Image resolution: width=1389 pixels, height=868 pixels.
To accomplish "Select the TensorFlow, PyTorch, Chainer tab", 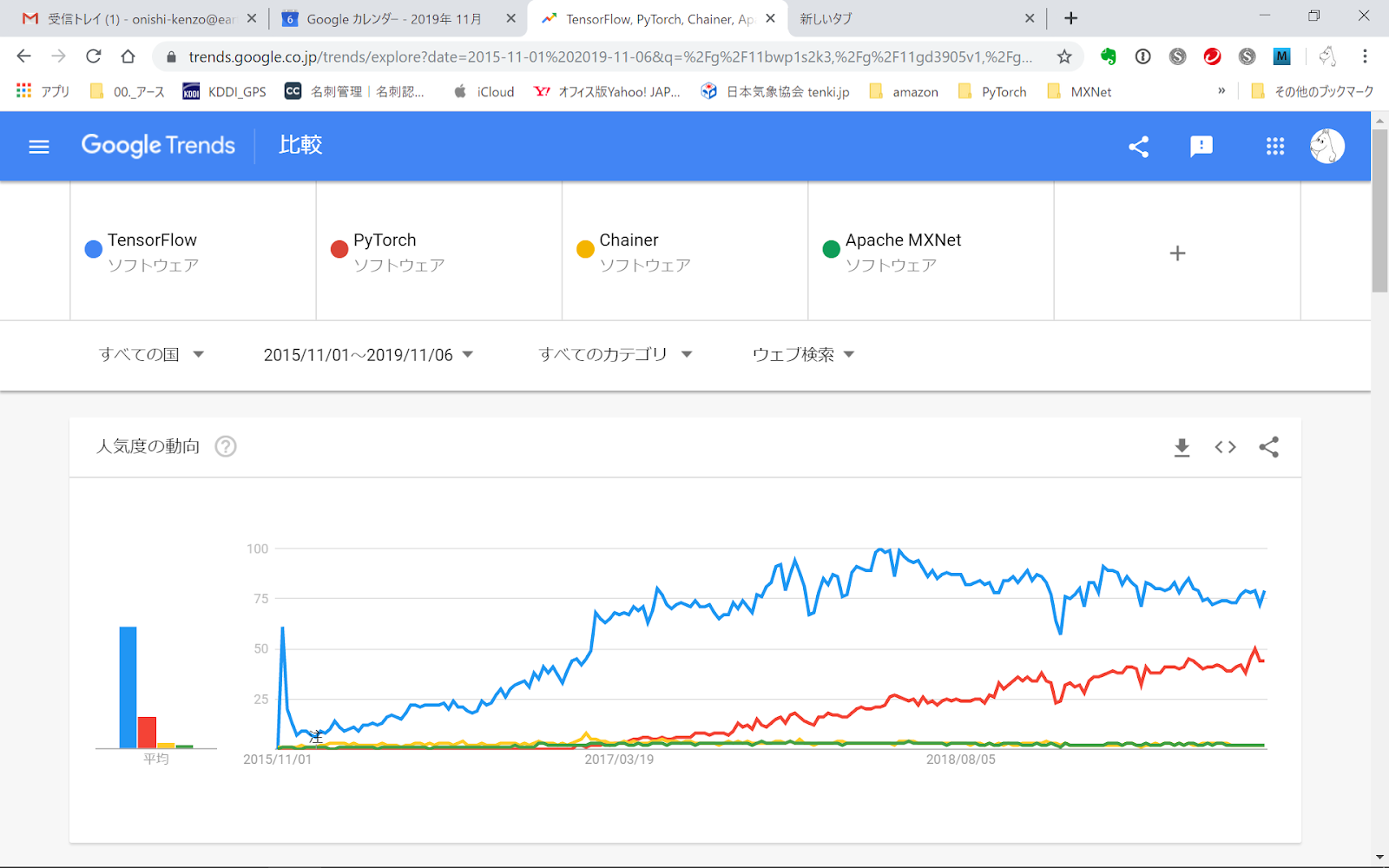I will [x=658, y=18].
